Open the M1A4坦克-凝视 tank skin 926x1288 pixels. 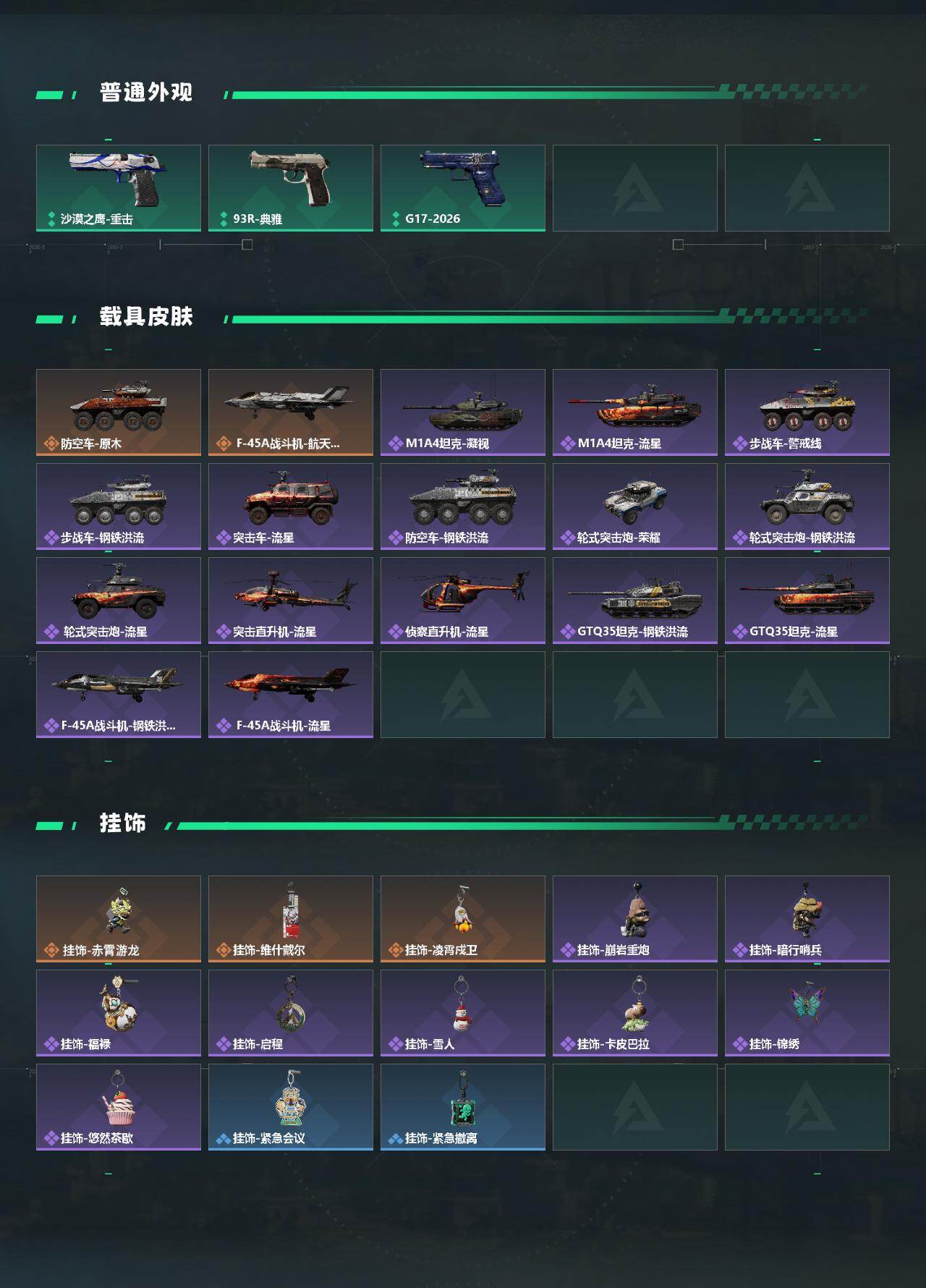[463, 412]
